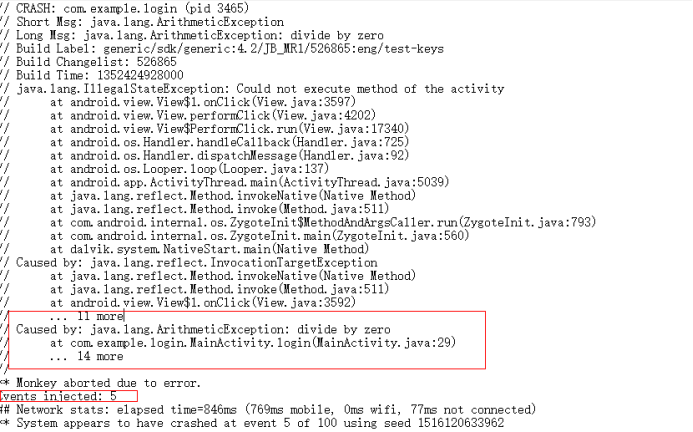Click the Looper.loop stack frame line
This screenshot has height=432, width=693.
(190, 169)
